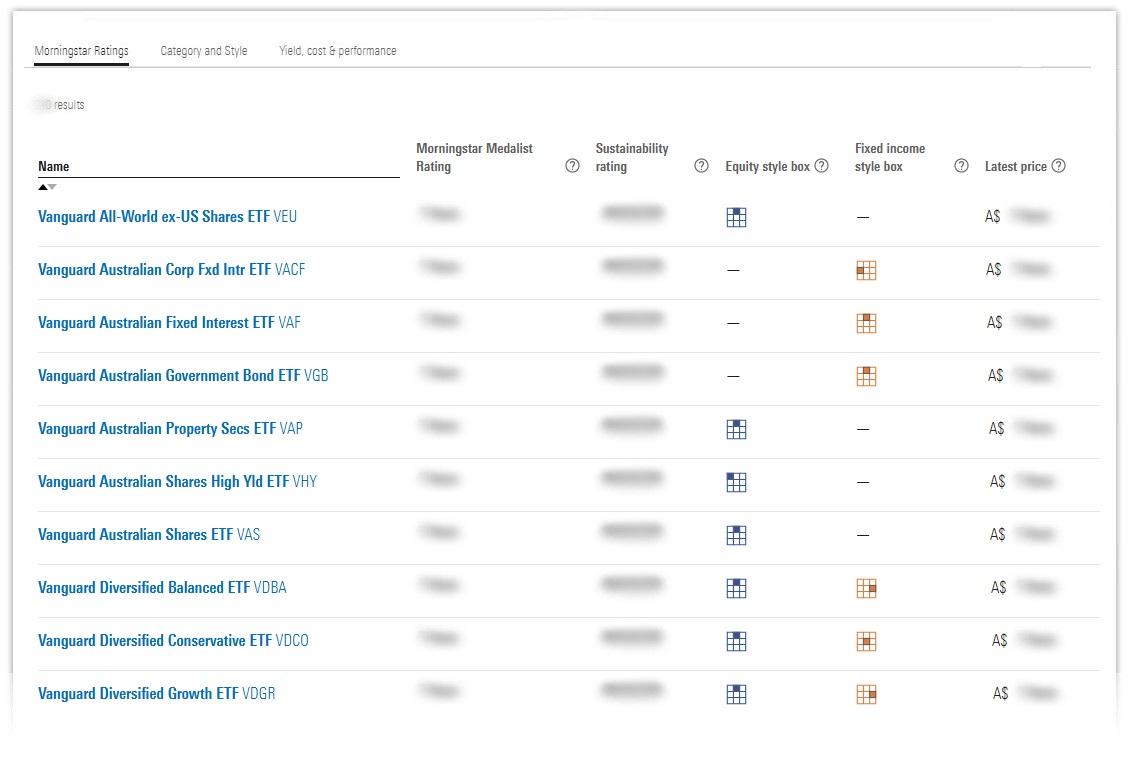
Task: Open Vanguard Diversified Growth ETF VDGR
Action: point(156,694)
